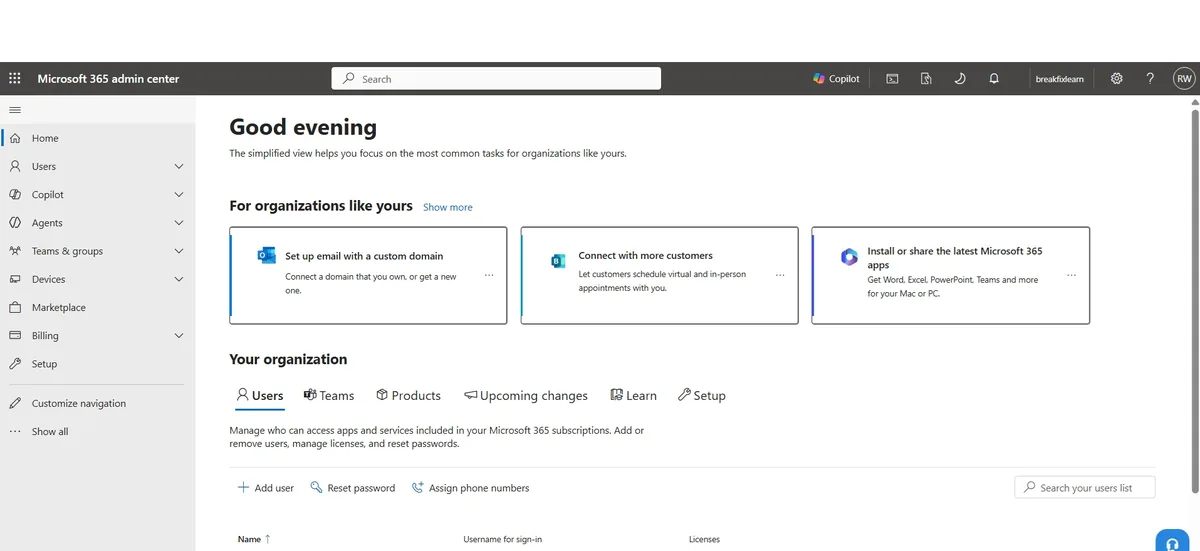The width and height of the screenshot is (1200, 551).
Task: Select the Users tab
Action: pyautogui.click(x=260, y=396)
